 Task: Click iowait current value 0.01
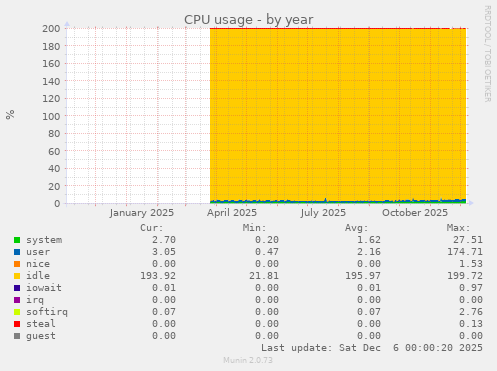pos(164,288)
